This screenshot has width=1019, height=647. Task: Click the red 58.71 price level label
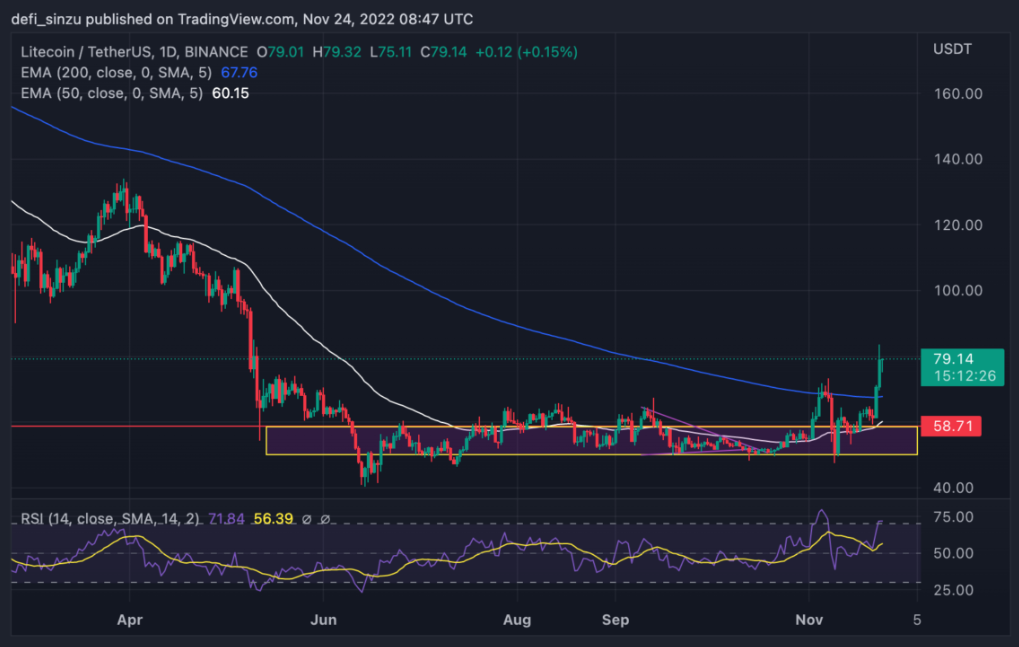pyautogui.click(x=951, y=427)
